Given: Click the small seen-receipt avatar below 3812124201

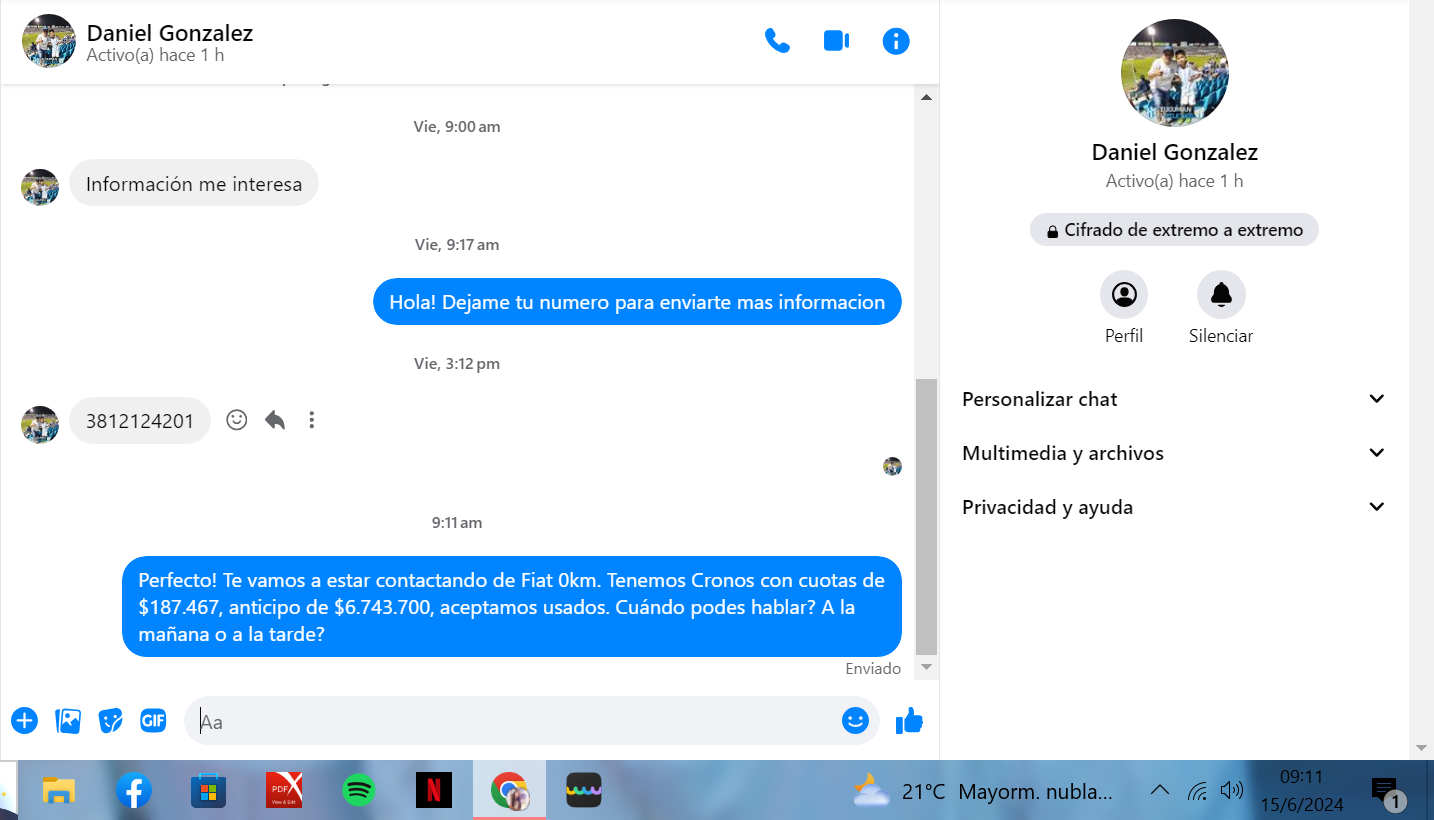Looking at the screenshot, I should tap(893, 466).
